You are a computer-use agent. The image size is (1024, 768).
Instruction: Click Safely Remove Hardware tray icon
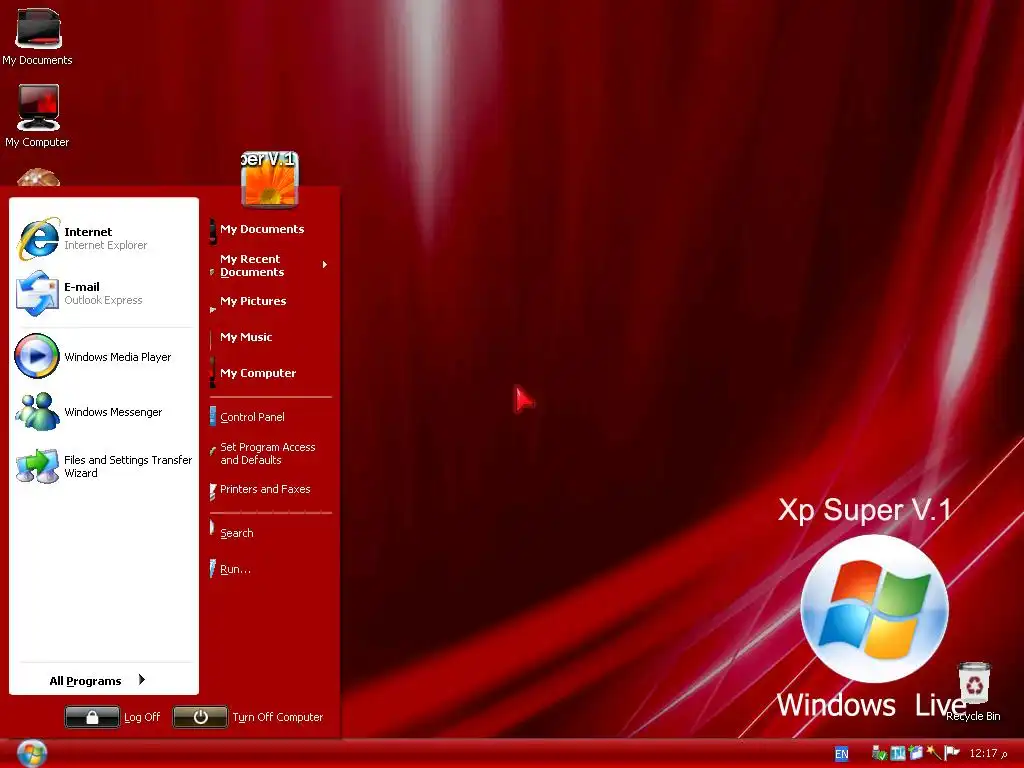[x=879, y=753]
